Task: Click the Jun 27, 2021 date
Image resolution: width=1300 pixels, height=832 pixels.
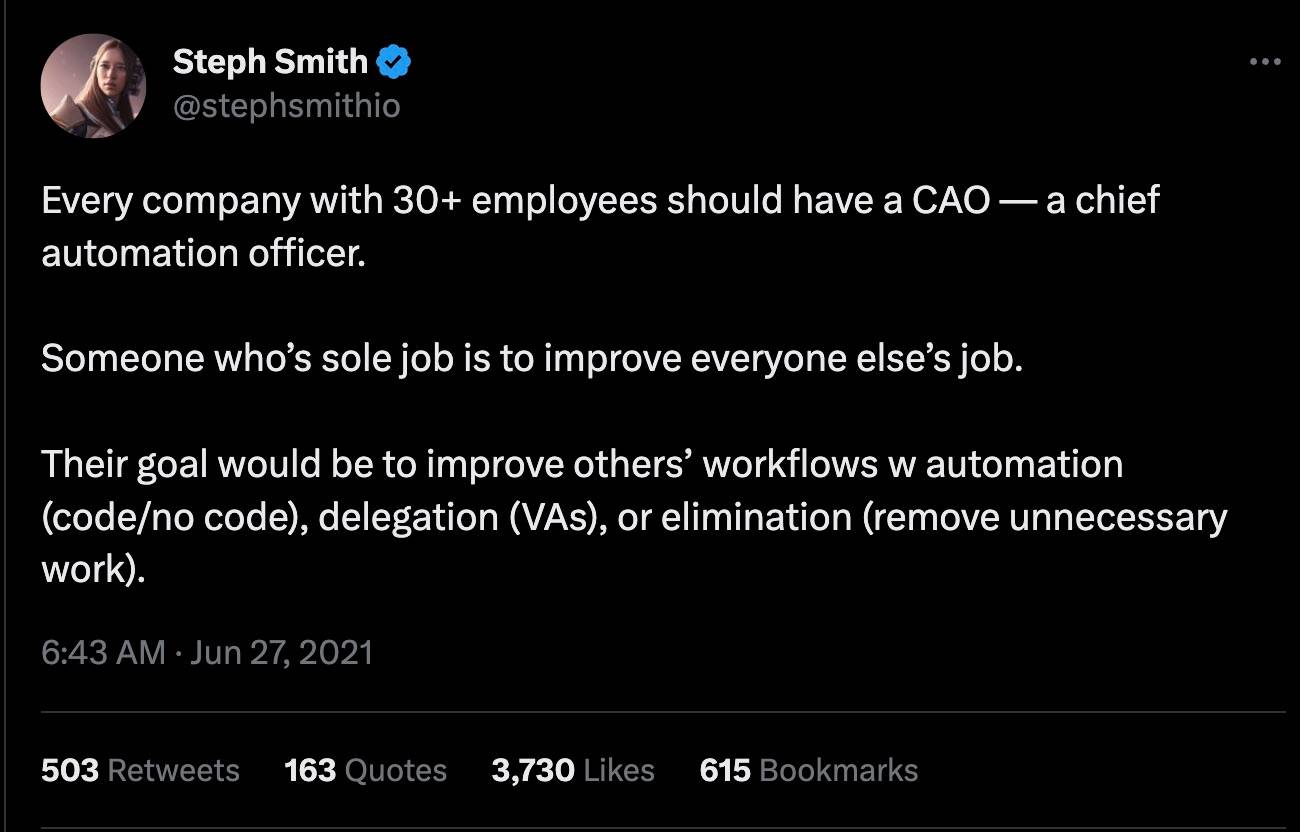Action: [281, 653]
